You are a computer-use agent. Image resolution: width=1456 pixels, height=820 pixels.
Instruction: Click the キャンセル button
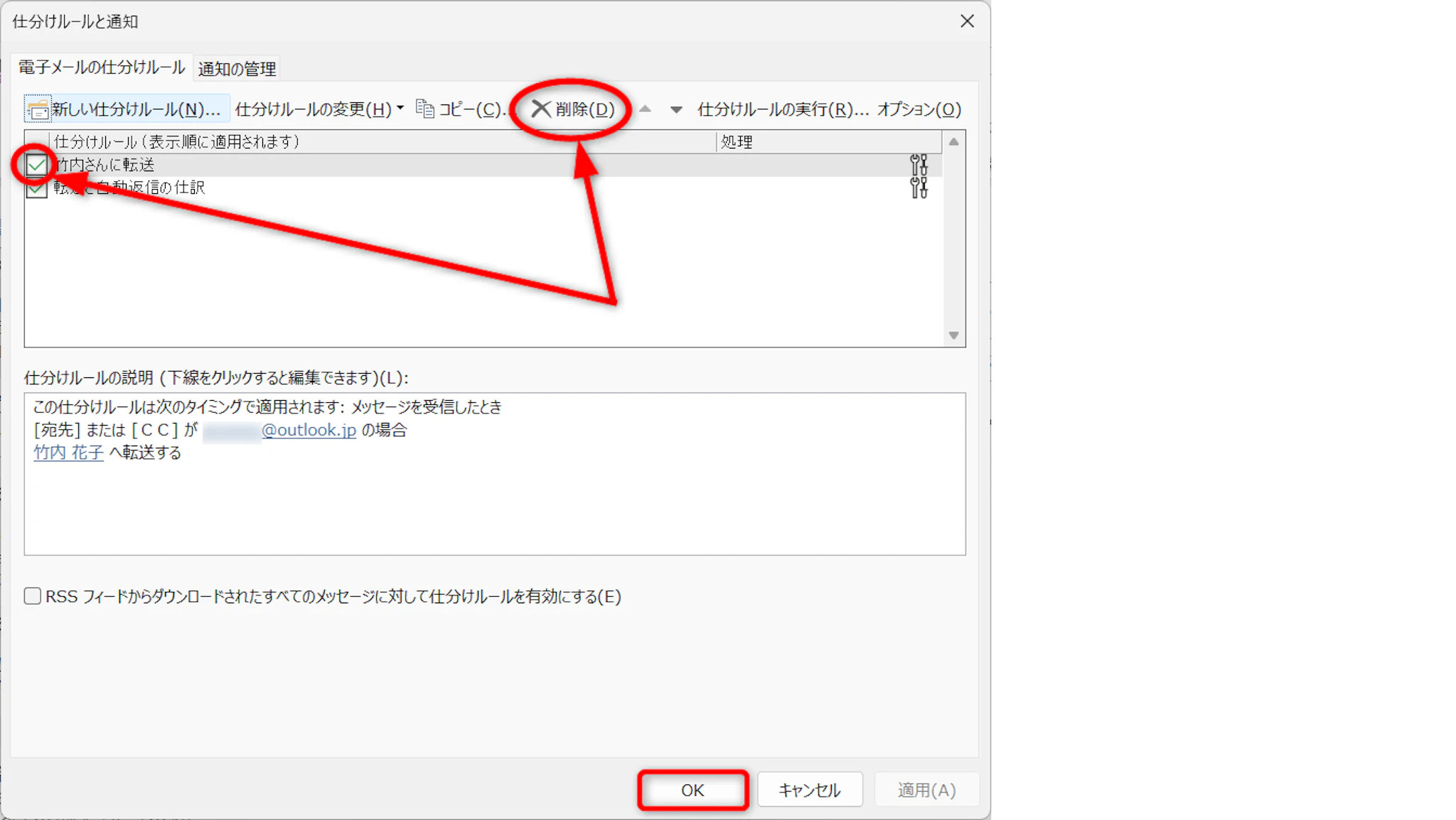pyautogui.click(x=809, y=789)
